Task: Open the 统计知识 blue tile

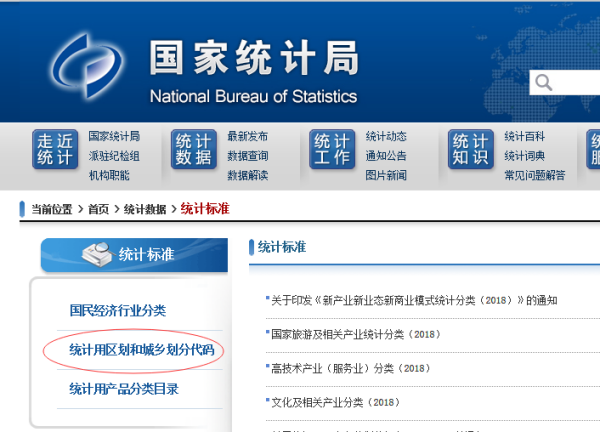Action: click(471, 149)
